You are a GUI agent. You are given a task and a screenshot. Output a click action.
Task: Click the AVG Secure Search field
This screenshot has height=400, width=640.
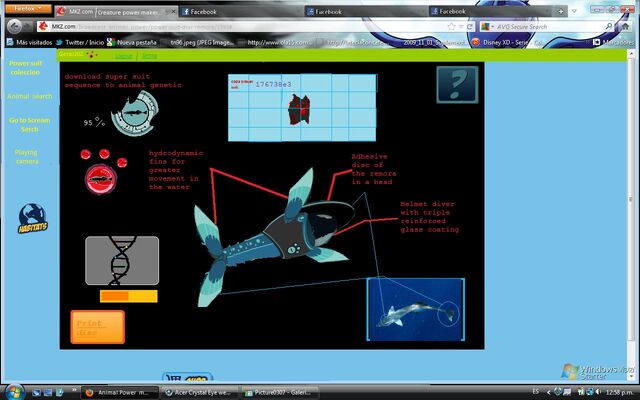click(x=549, y=27)
